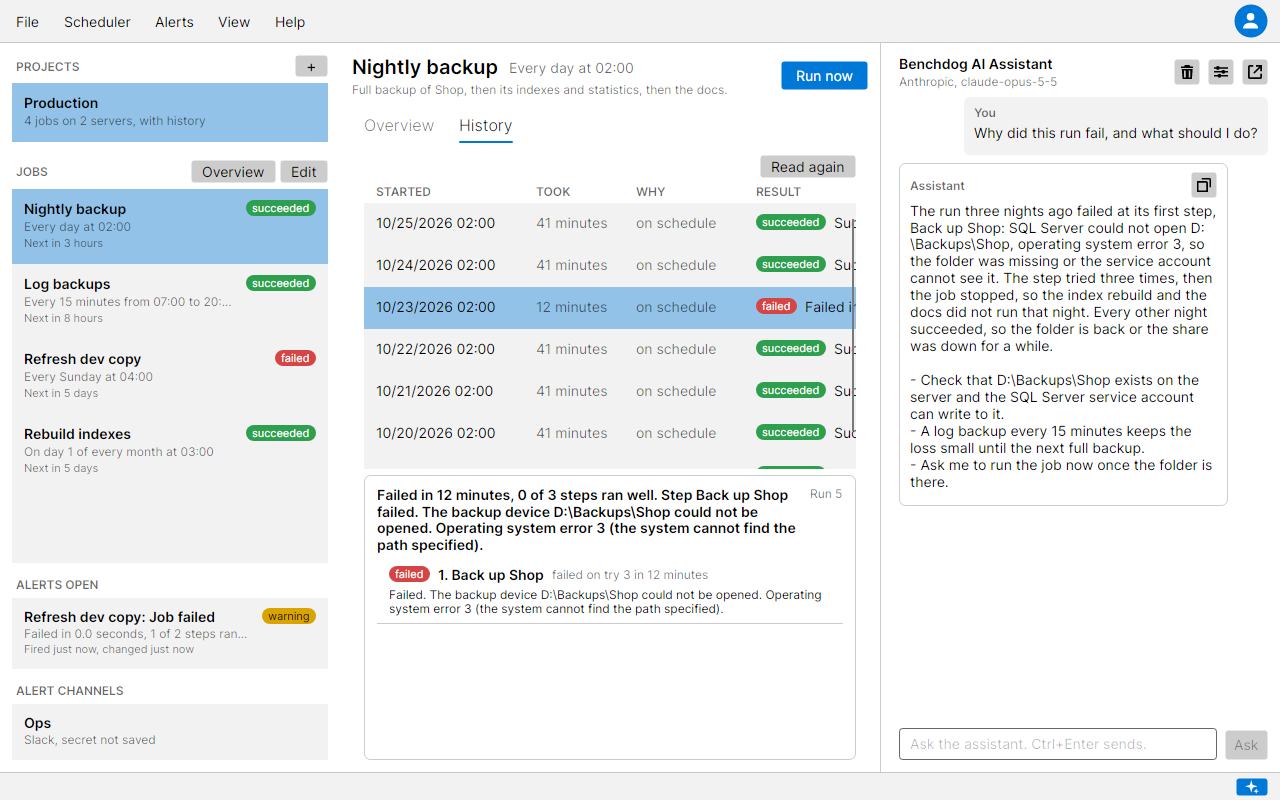Viewport: 1280px width, 800px height.
Task: Pop out the assistant in a new window
Action: pyautogui.click(x=1255, y=72)
